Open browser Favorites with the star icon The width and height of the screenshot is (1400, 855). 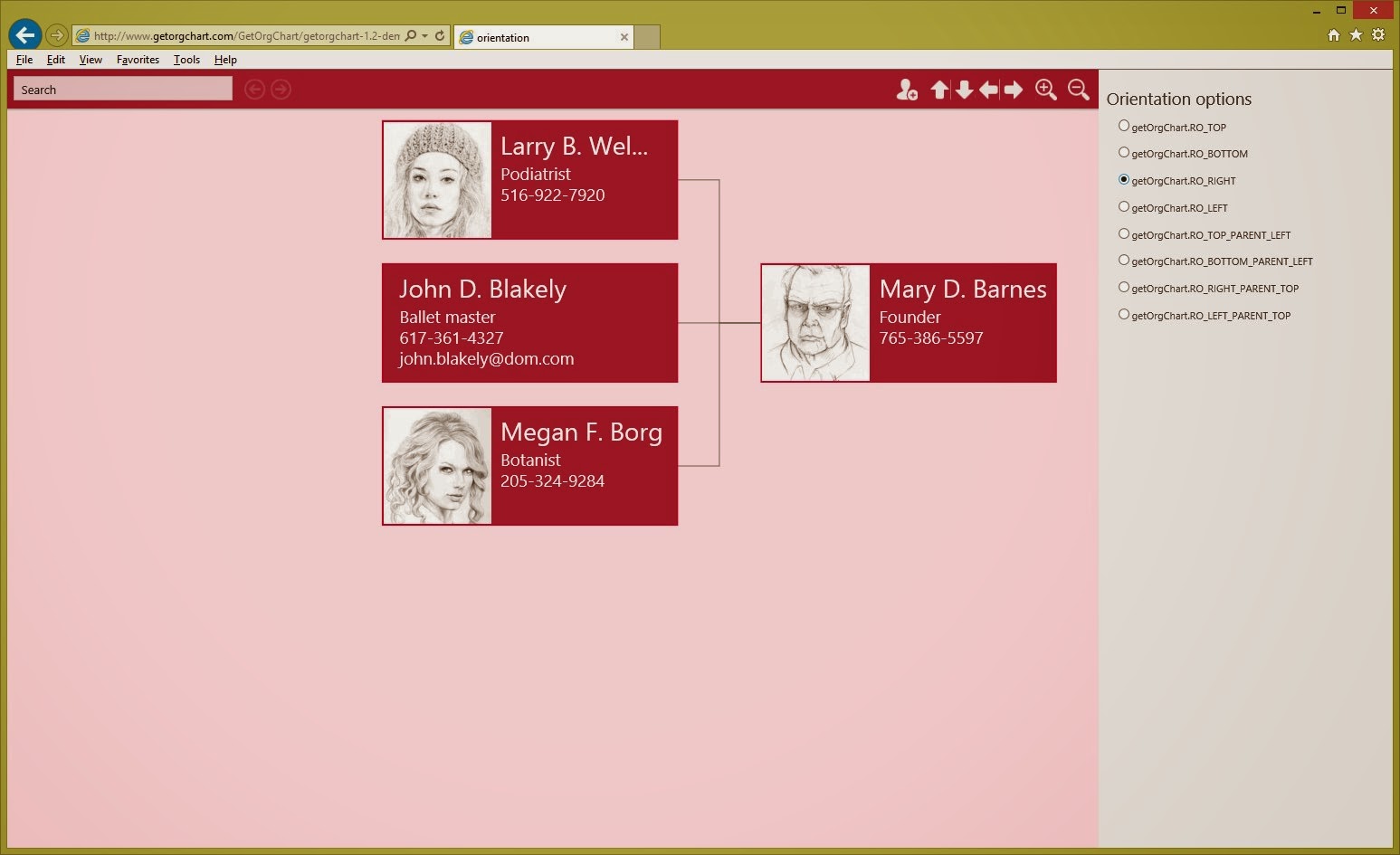[1356, 34]
